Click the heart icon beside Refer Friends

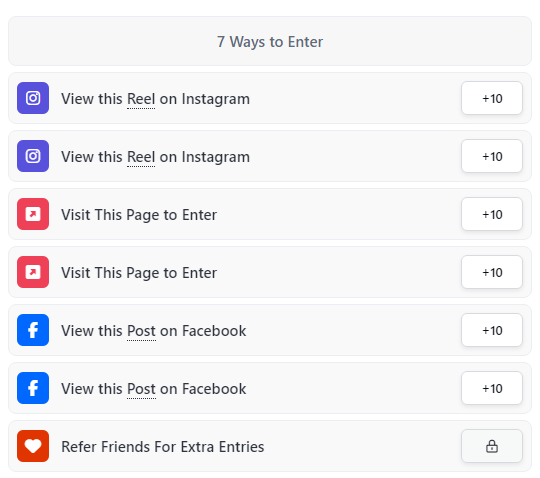(x=33, y=446)
